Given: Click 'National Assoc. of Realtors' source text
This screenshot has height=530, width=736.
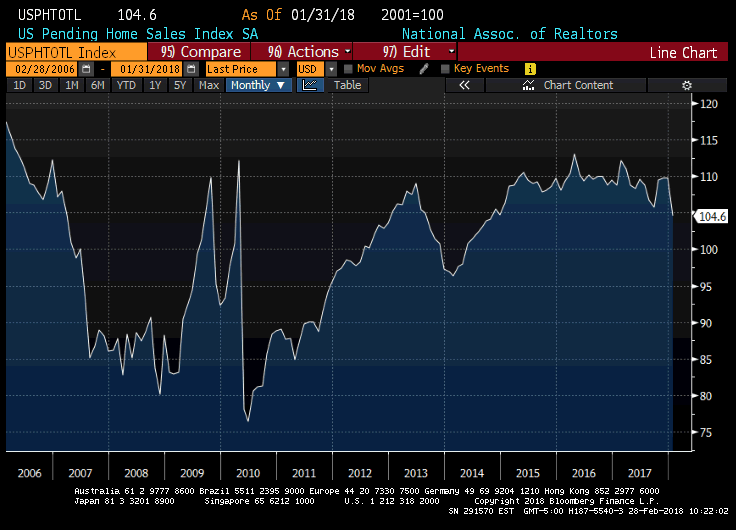Looking at the screenshot, I should (510, 34).
